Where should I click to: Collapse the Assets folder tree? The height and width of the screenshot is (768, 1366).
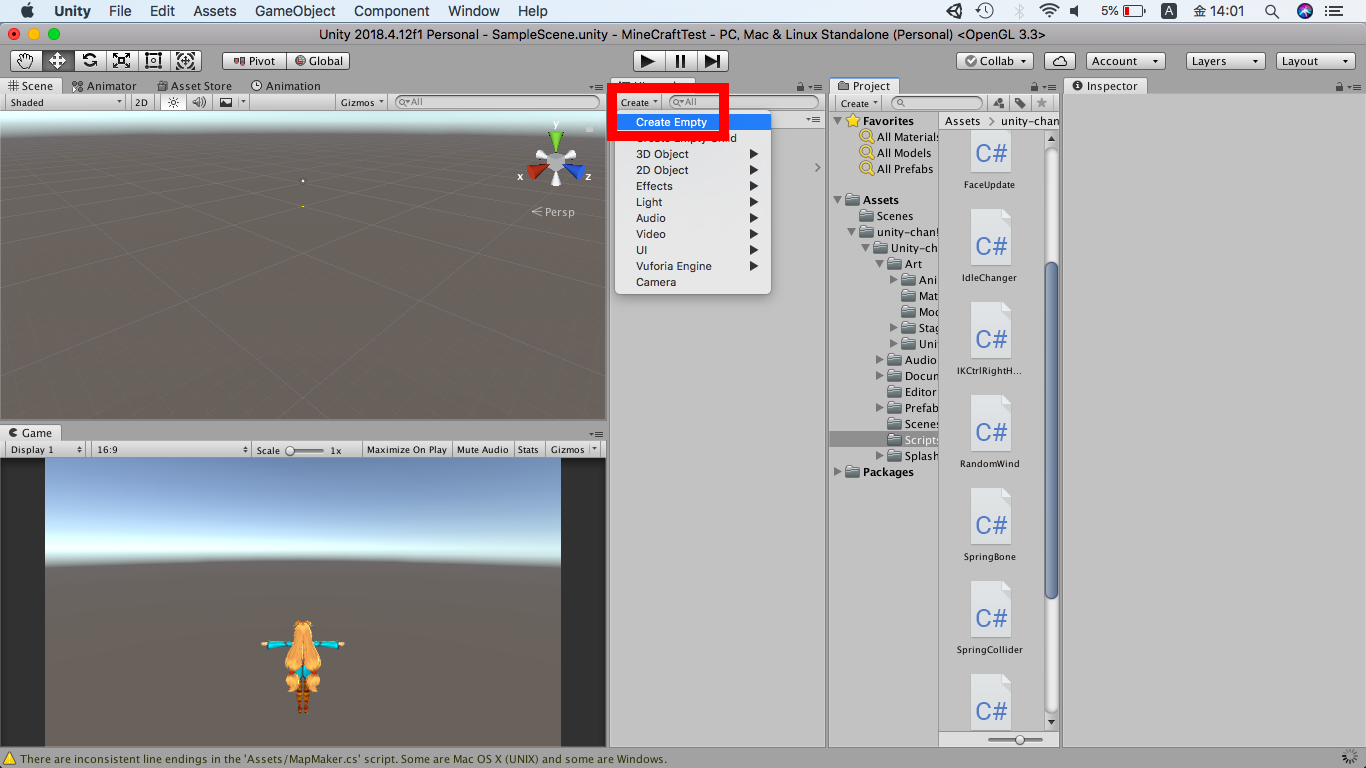(x=838, y=200)
